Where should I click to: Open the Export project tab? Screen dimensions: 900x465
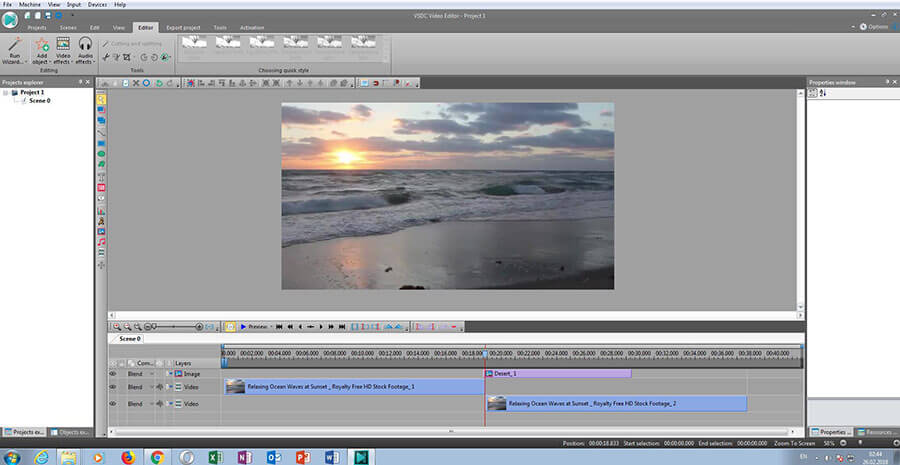(x=183, y=28)
